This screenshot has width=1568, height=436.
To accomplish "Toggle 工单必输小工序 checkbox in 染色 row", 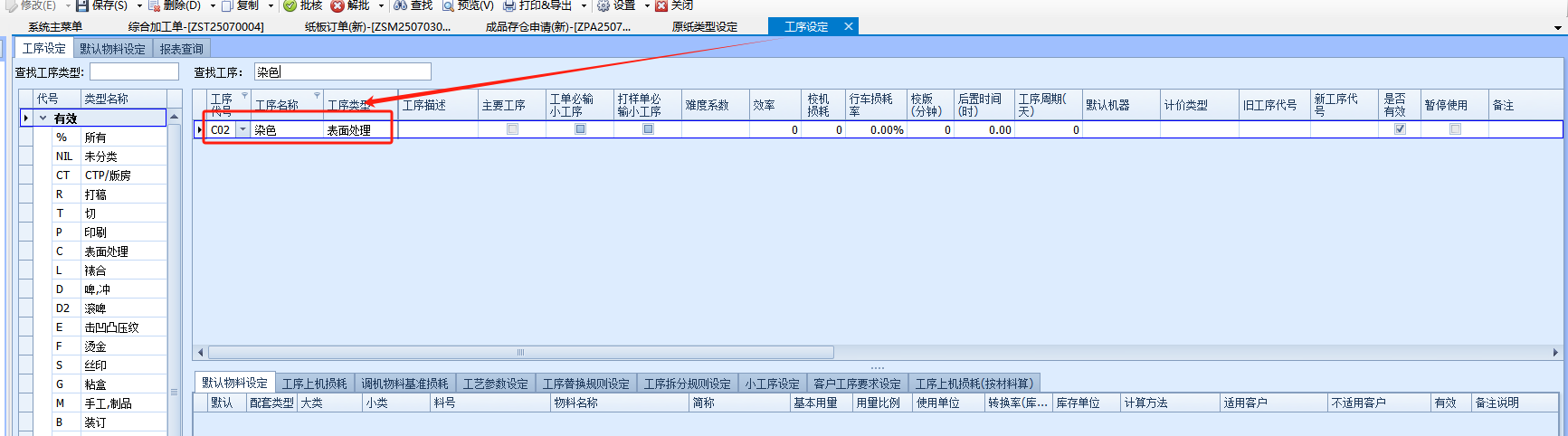I will pyautogui.click(x=580, y=129).
